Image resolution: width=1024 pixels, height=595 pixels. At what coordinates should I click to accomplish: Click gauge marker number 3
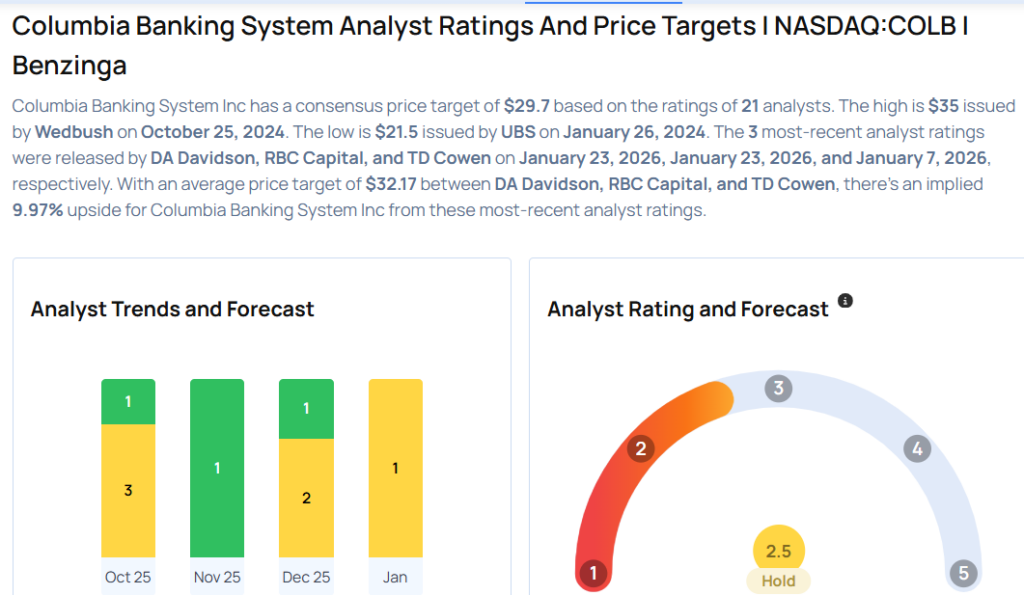pos(778,389)
